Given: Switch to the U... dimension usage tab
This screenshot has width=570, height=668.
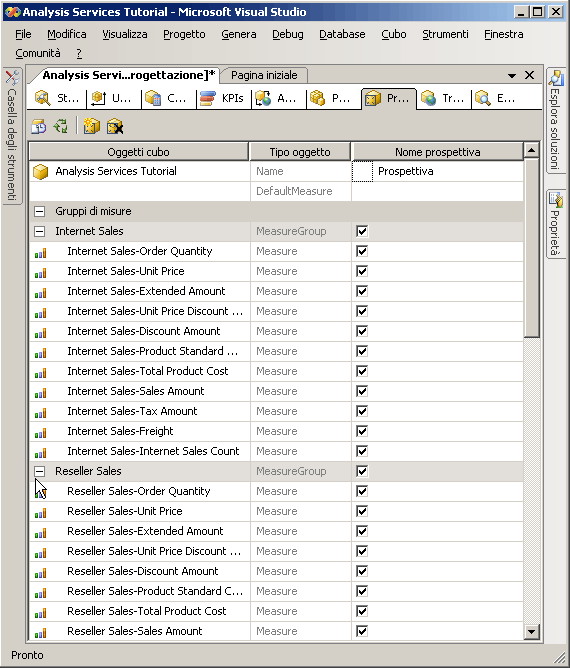Looking at the screenshot, I should point(112,98).
